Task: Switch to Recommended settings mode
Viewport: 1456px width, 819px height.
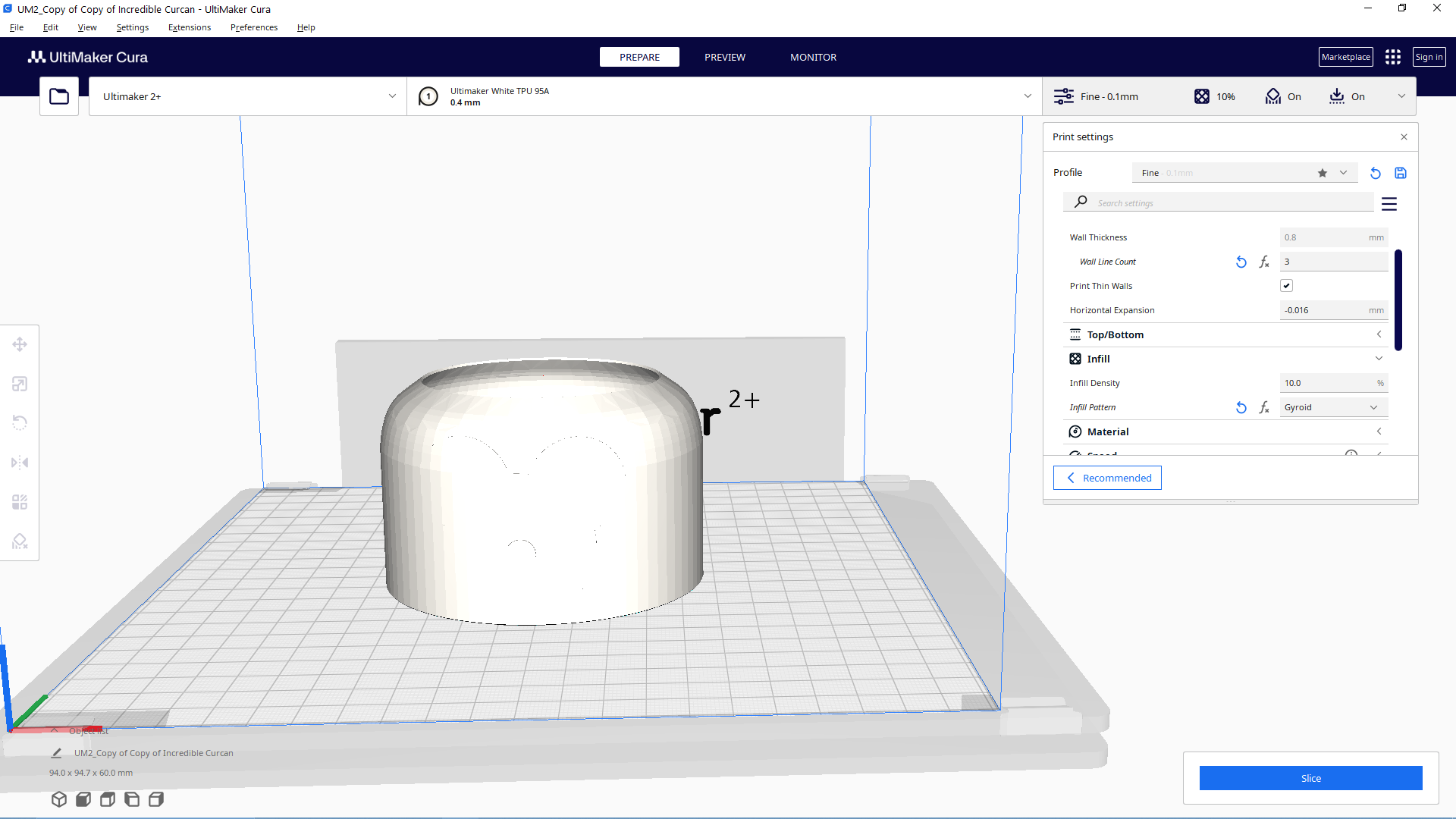Action: coord(1107,478)
